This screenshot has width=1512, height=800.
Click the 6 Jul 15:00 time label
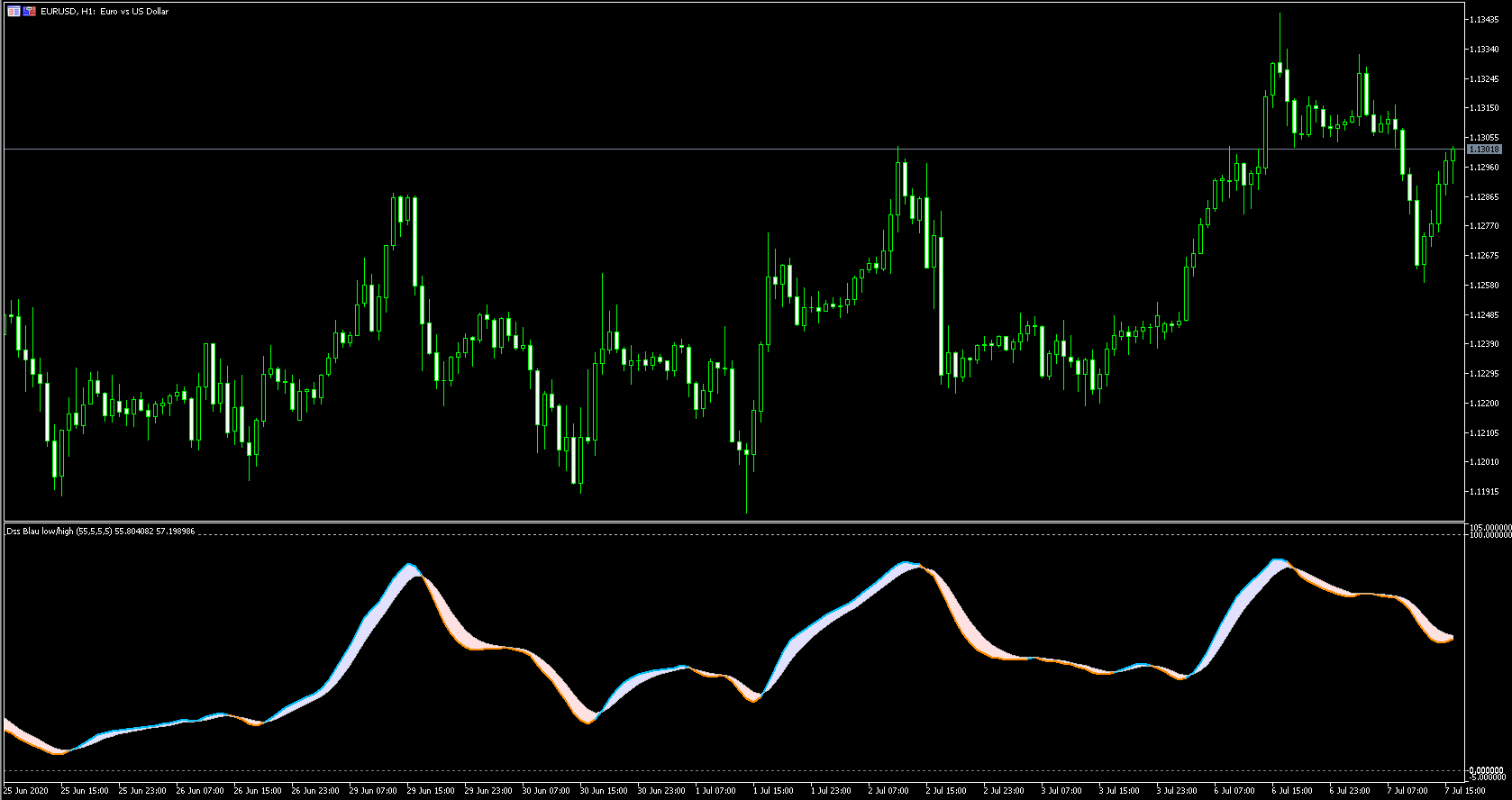pyautogui.click(x=1292, y=791)
